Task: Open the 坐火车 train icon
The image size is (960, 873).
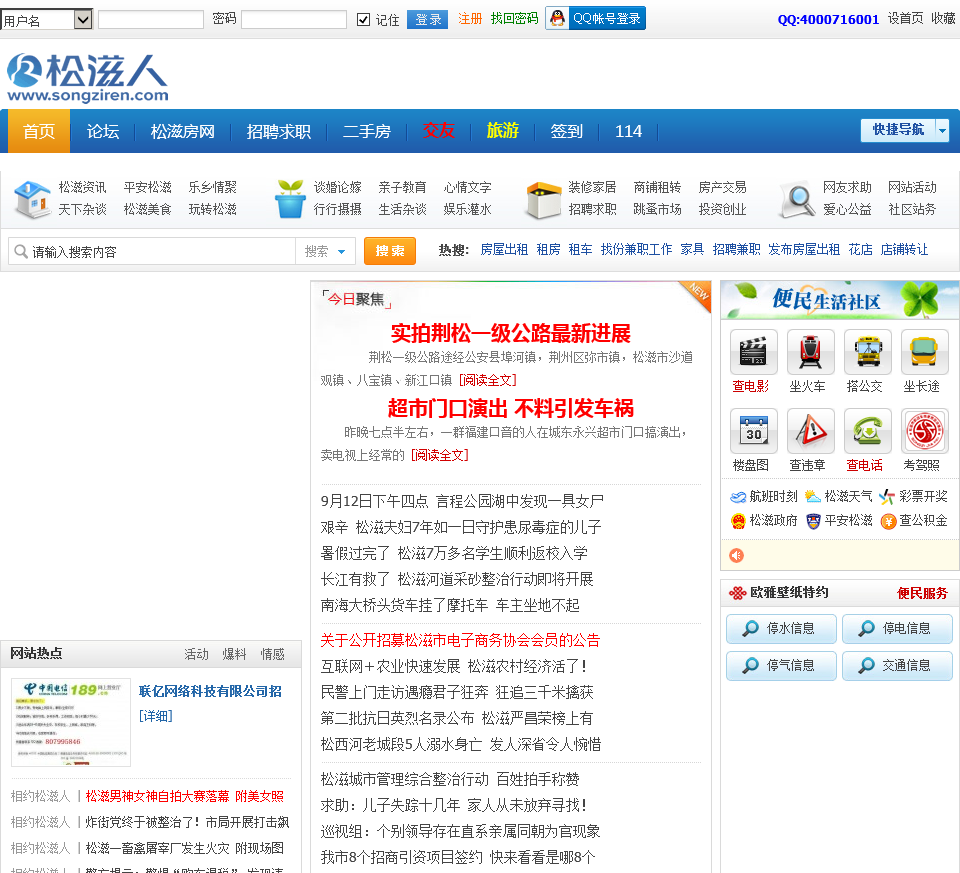Action: (811, 352)
